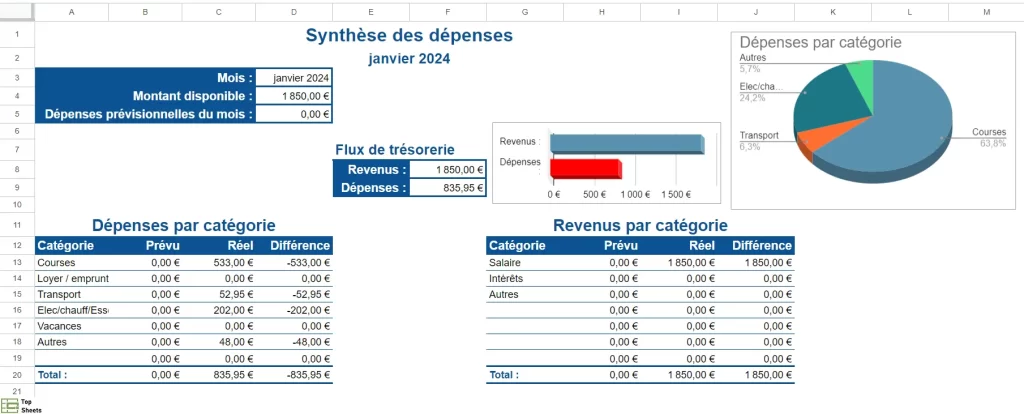Click the Top Sheets logo icon

pos(10,406)
